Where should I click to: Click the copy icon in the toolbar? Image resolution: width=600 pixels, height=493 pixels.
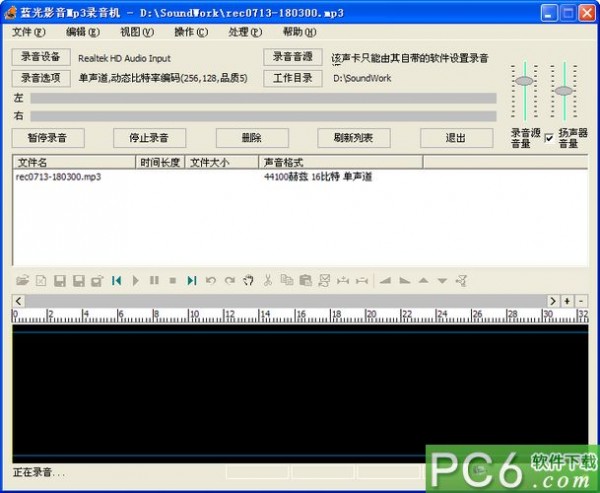coord(287,280)
